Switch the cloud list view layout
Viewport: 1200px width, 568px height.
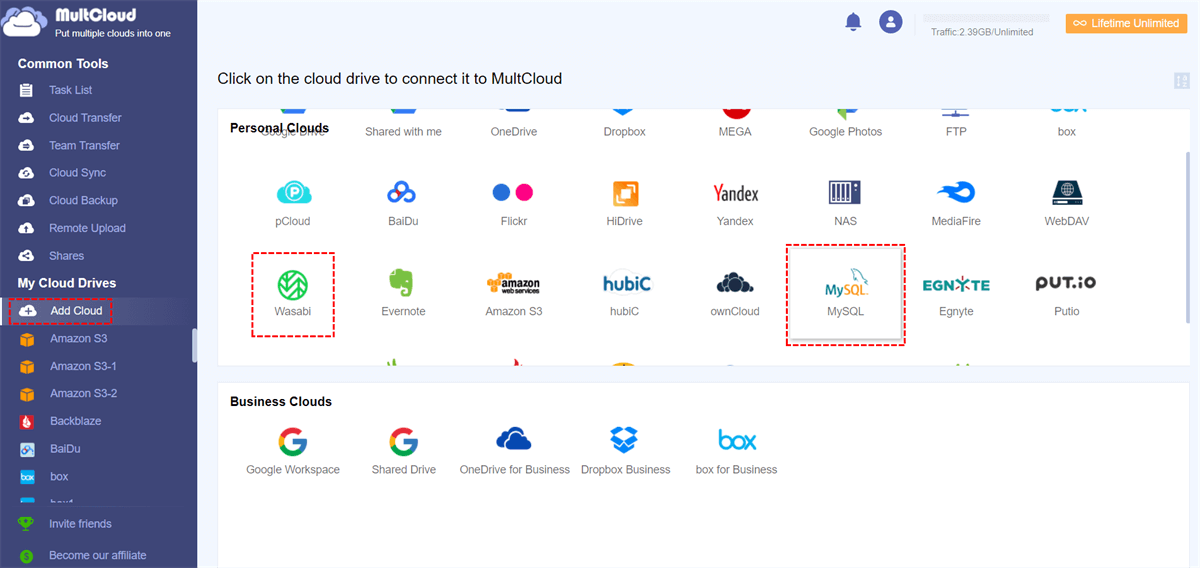pyautogui.click(x=1182, y=81)
